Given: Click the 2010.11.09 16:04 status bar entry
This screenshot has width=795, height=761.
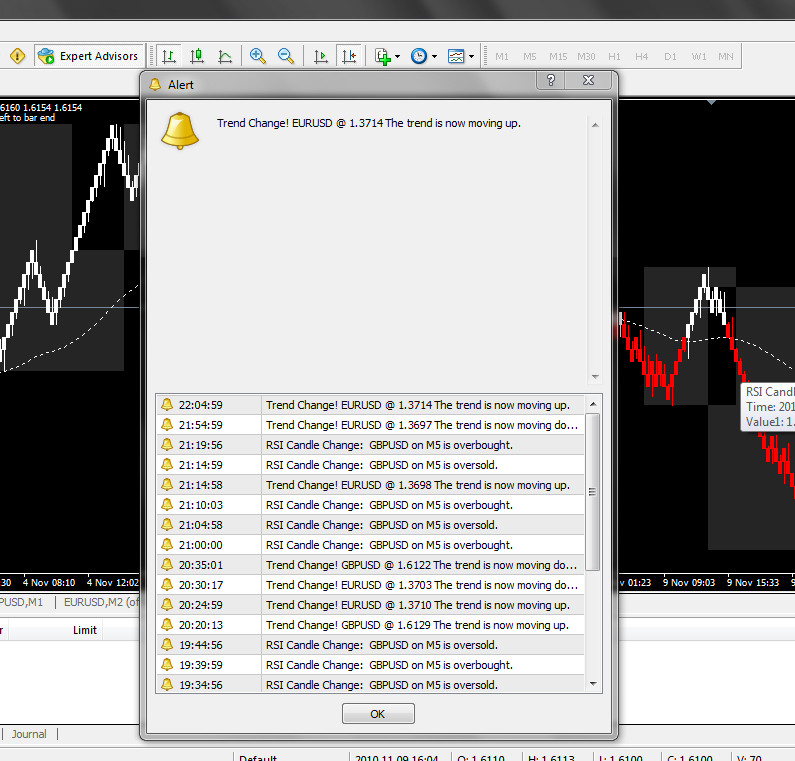Looking at the screenshot, I should [396, 758].
